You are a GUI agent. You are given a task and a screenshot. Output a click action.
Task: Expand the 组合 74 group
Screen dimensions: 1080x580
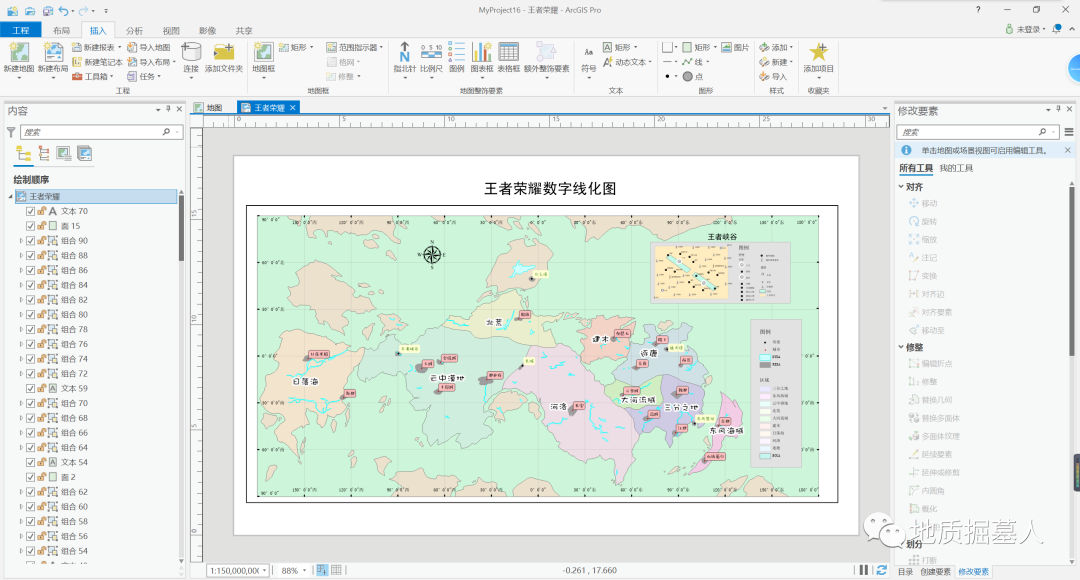coord(21,359)
